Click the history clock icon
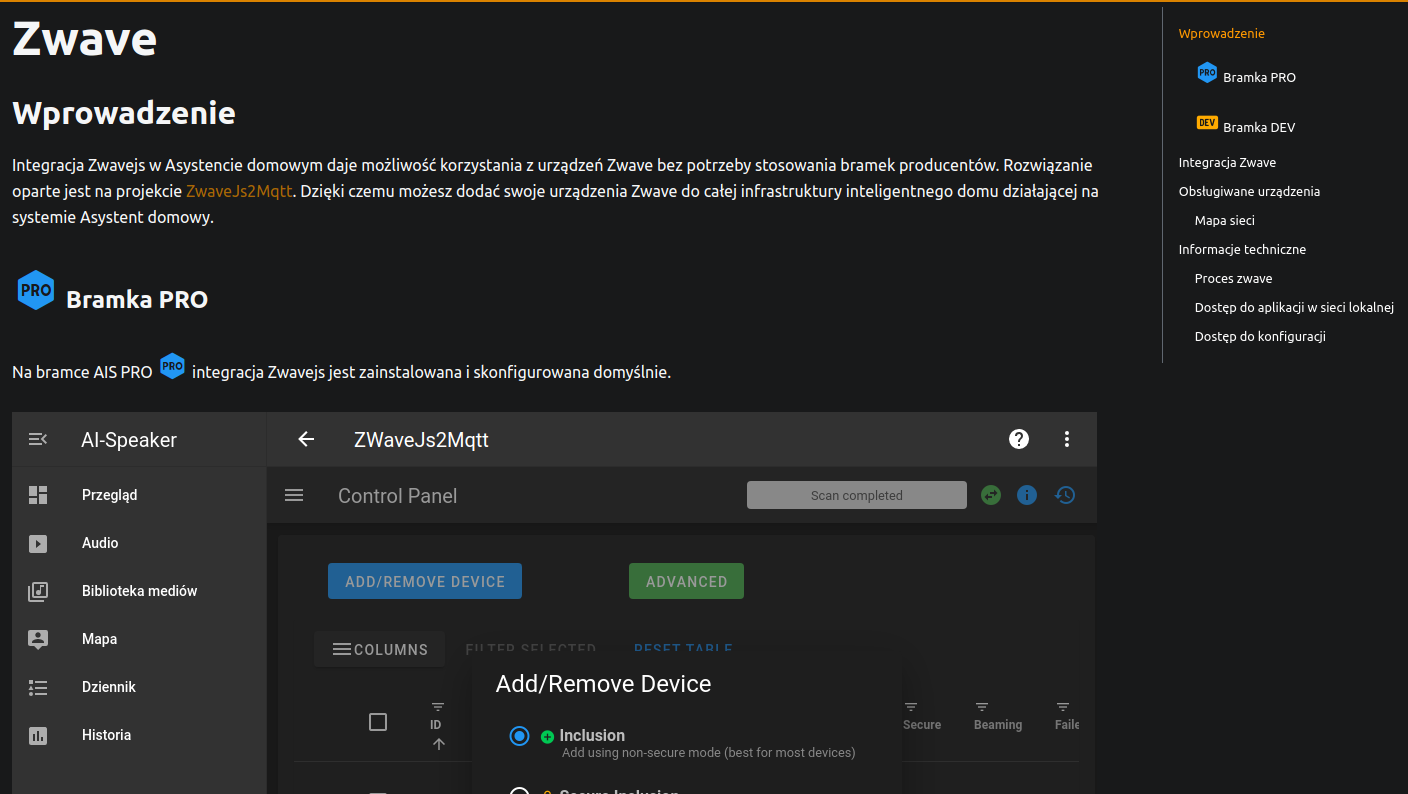 coord(1065,495)
